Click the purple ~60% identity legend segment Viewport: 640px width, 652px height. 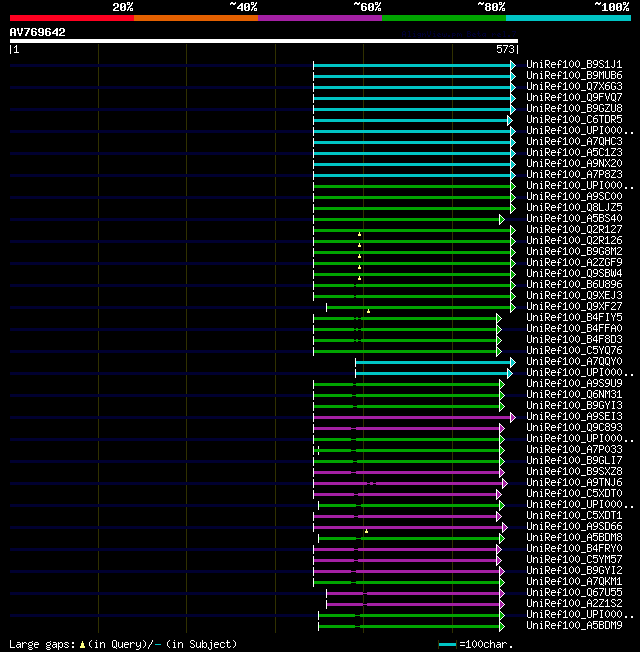click(x=320, y=18)
